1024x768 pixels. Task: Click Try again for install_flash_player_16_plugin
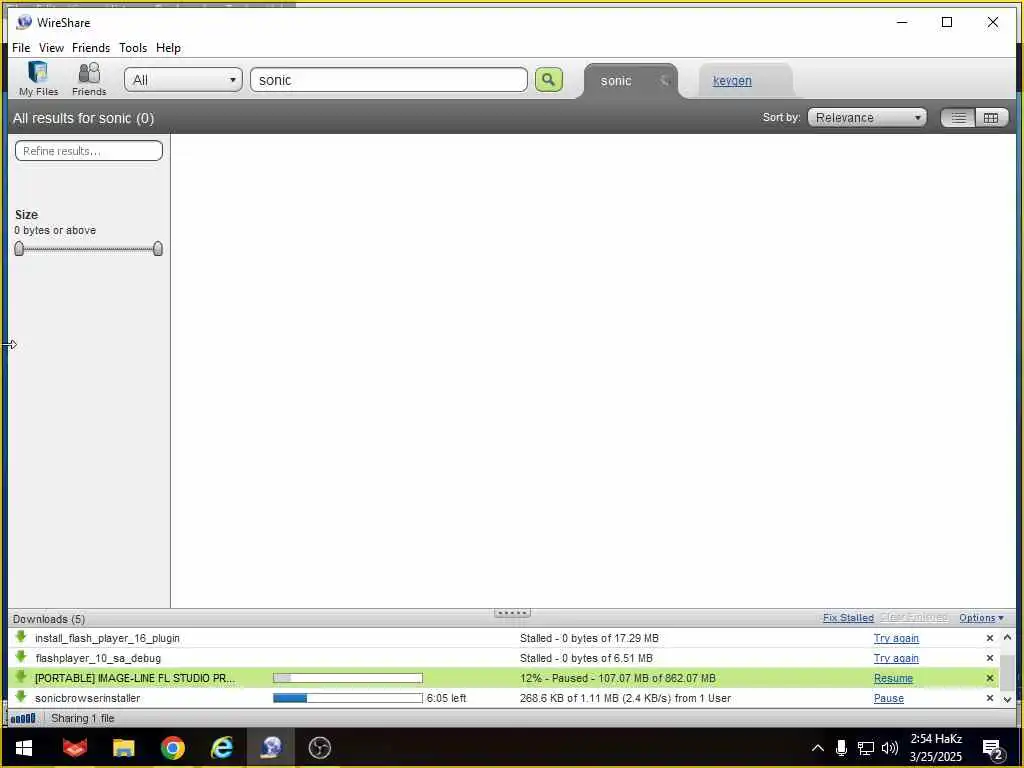point(896,638)
